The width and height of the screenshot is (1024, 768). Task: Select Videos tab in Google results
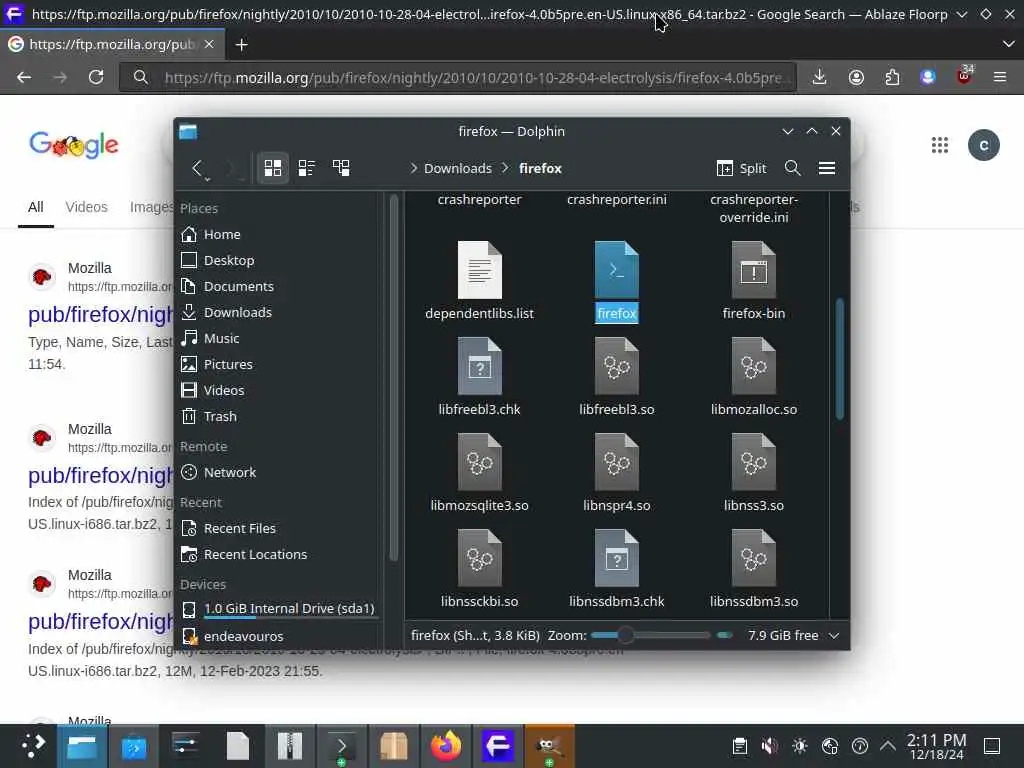pyautogui.click(x=86, y=208)
